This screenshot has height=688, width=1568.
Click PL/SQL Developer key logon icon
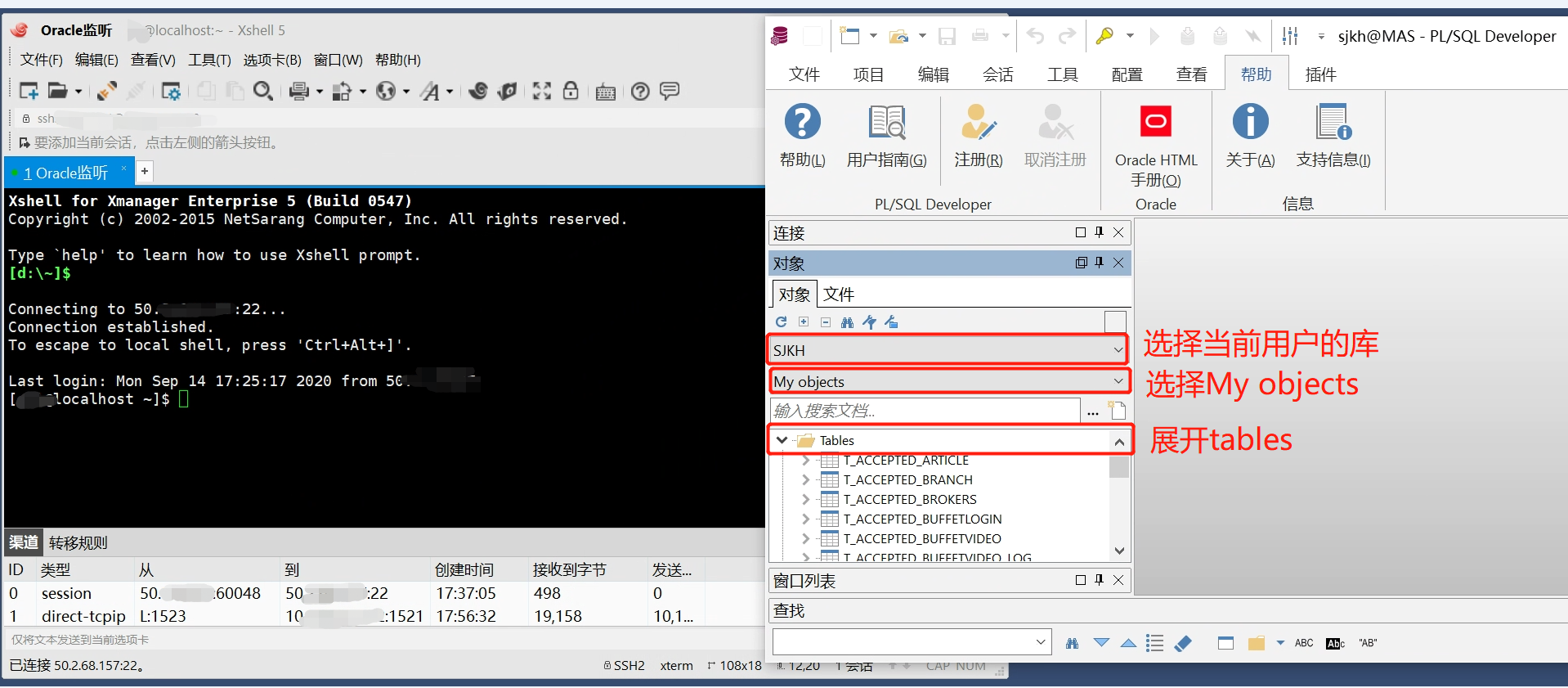1104,35
